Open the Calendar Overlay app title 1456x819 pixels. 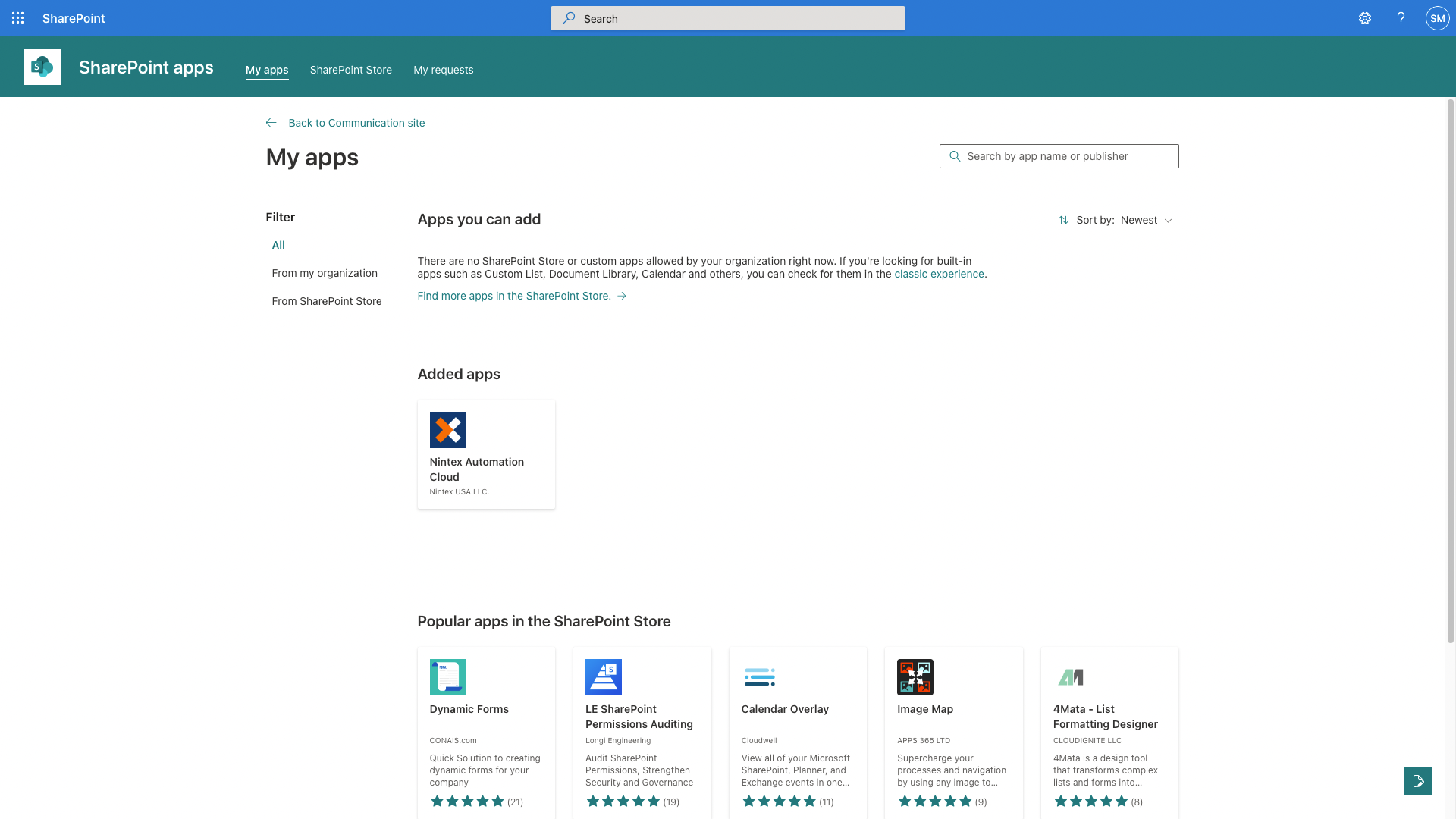click(785, 709)
